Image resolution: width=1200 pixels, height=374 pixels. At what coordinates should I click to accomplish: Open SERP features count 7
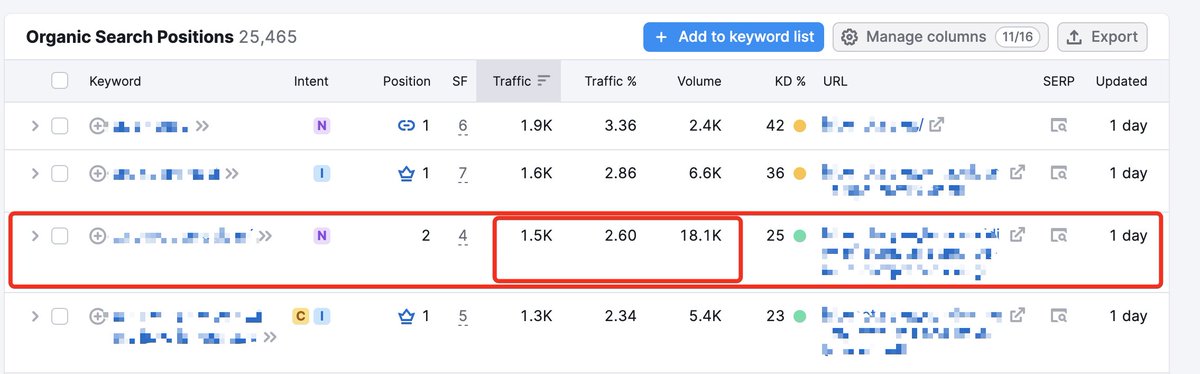pos(463,173)
